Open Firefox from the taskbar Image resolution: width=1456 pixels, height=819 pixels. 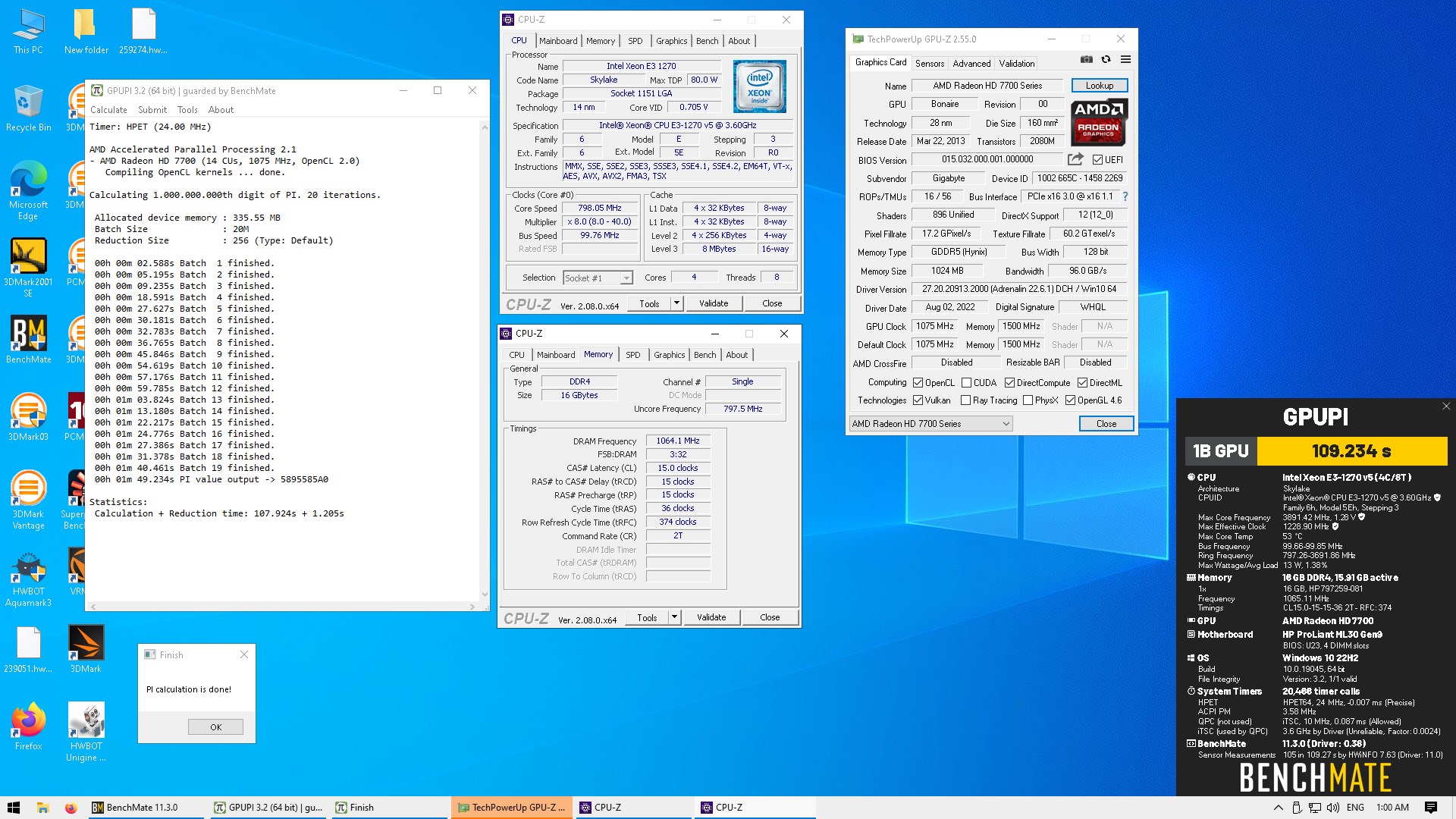tap(71, 808)
